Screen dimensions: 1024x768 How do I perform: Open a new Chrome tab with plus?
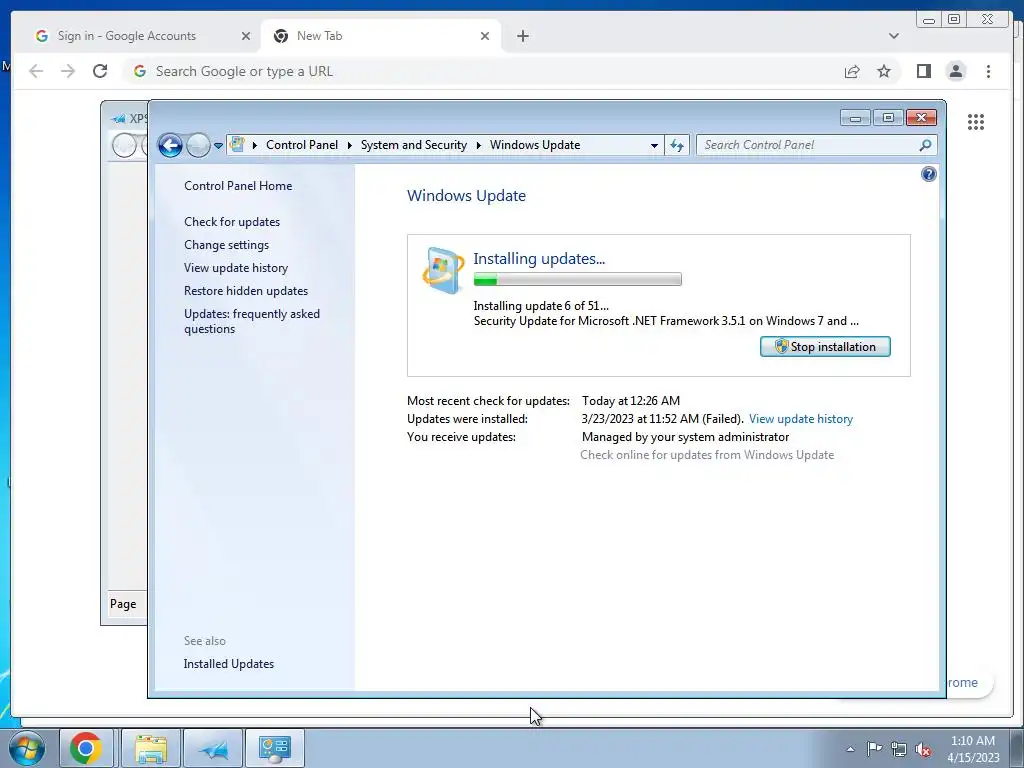click(x=522, y=36)
